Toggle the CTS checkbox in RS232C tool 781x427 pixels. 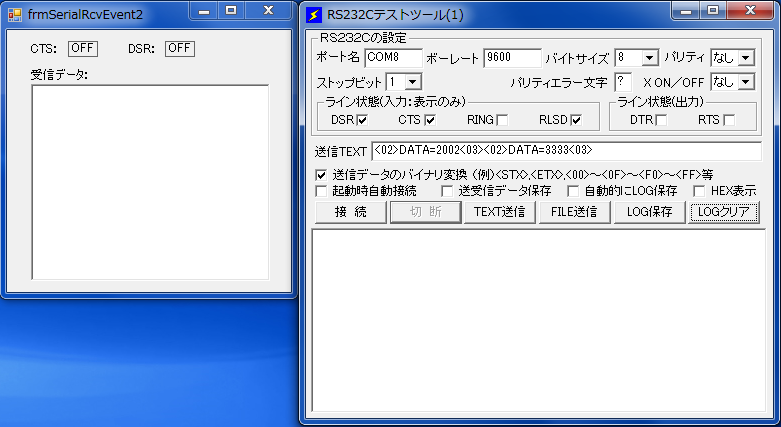click(430, 121)
